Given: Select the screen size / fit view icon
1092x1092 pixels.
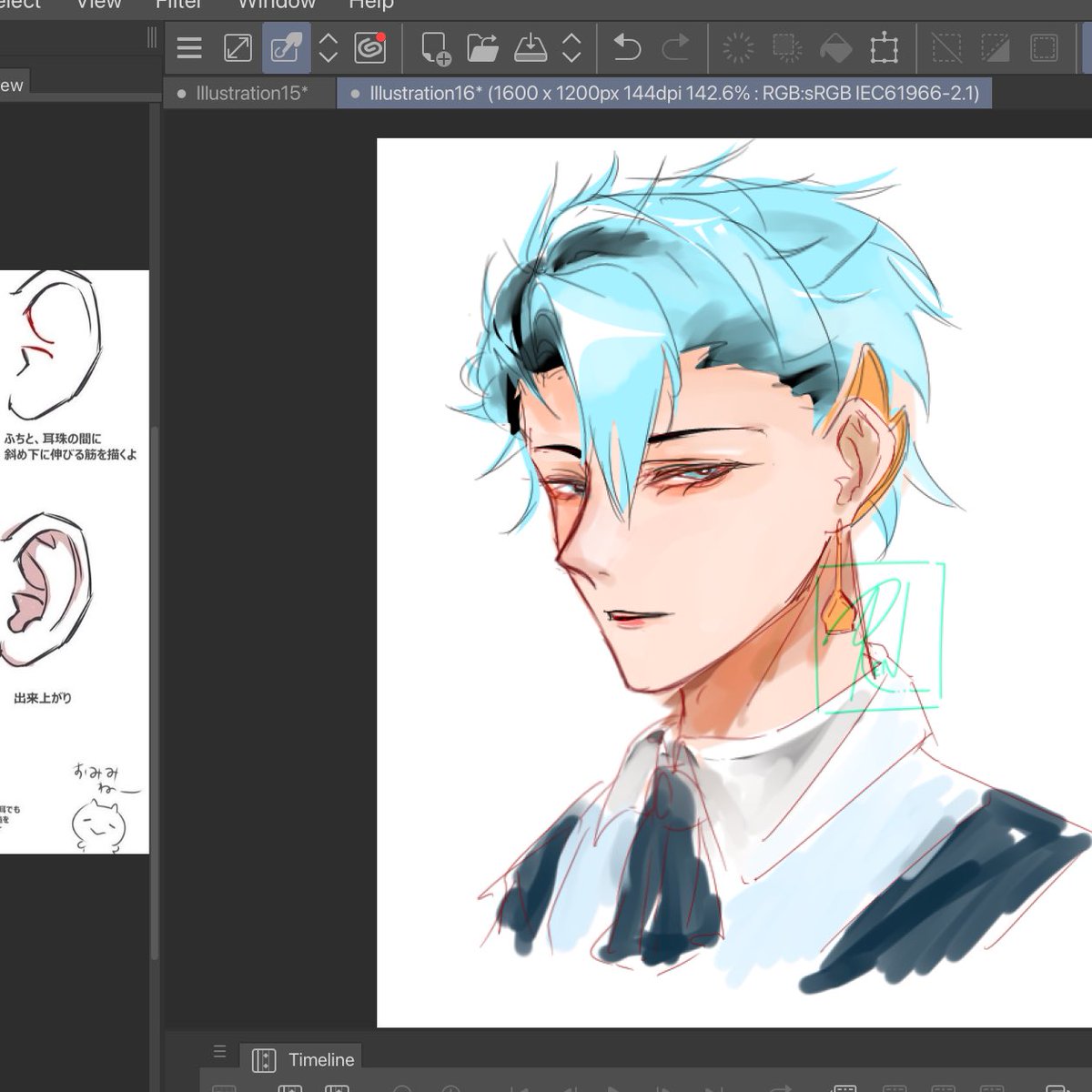Looking at the screenshot, I should click(x=237, y=47).
